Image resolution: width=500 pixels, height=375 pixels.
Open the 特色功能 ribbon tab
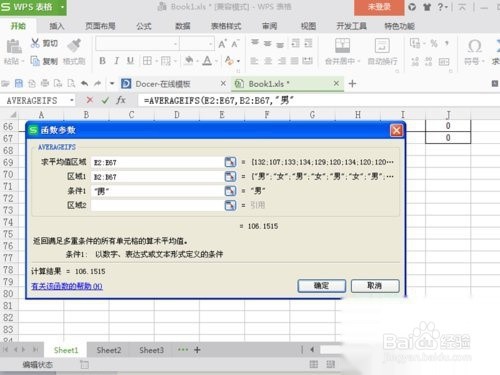399,26
